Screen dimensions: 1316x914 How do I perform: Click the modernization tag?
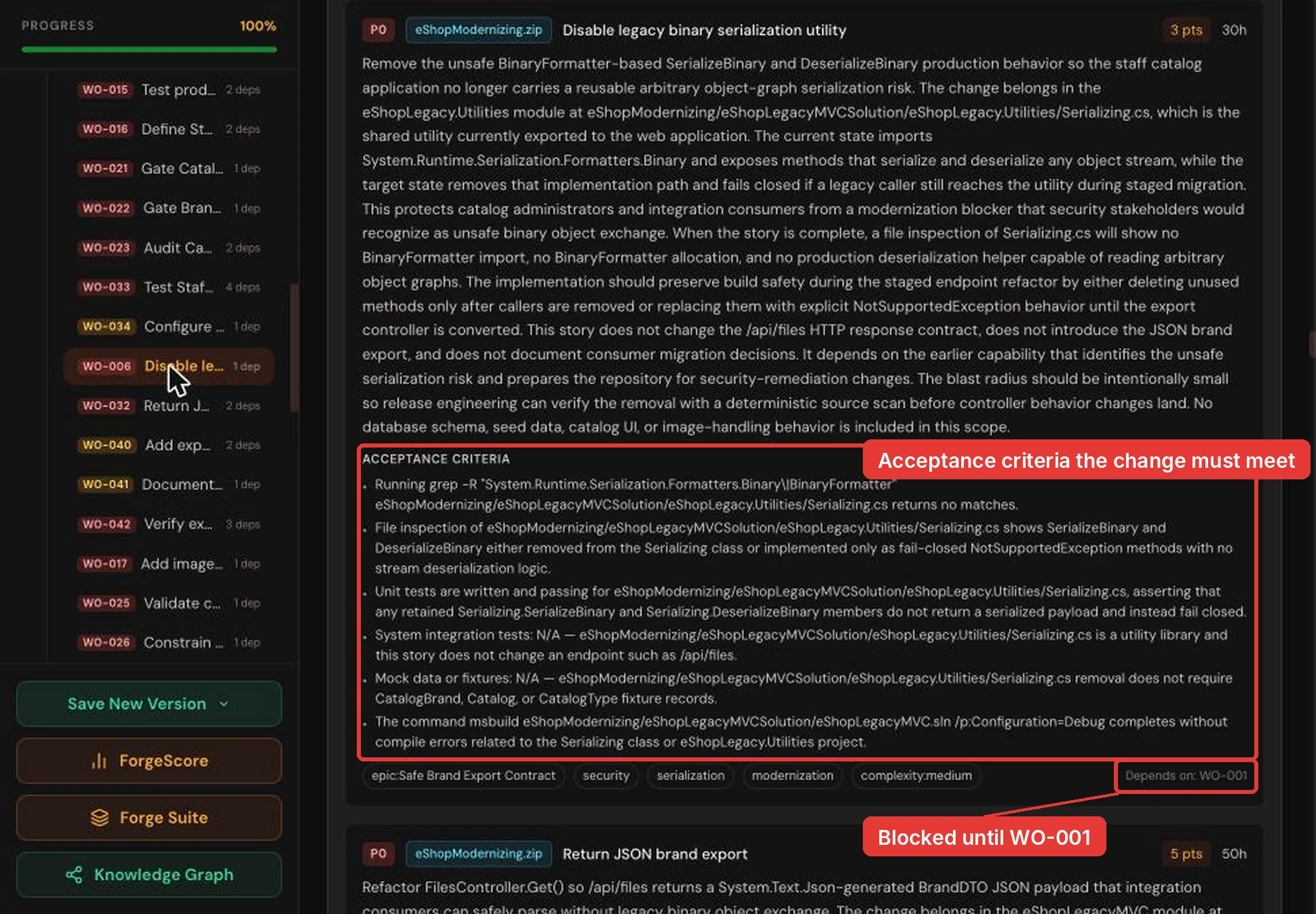pyautogui.click(x=792, y=776)
